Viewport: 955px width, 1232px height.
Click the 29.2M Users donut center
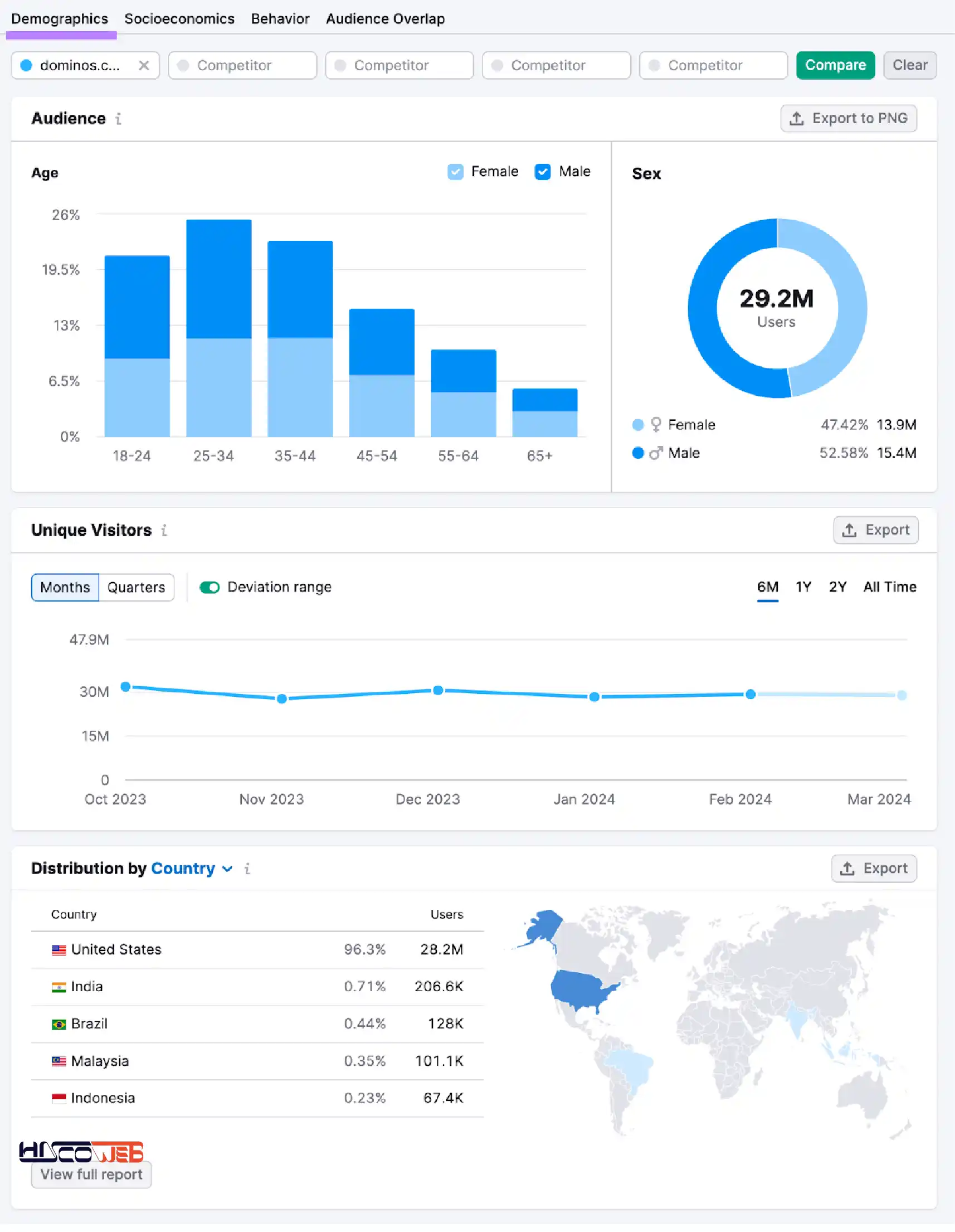777,309
